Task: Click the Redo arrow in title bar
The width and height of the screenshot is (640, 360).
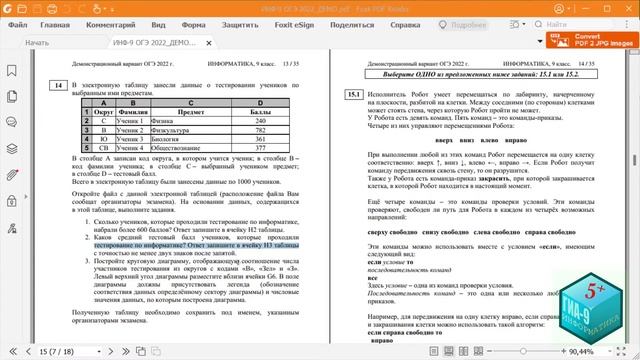Action: [82, 8]
